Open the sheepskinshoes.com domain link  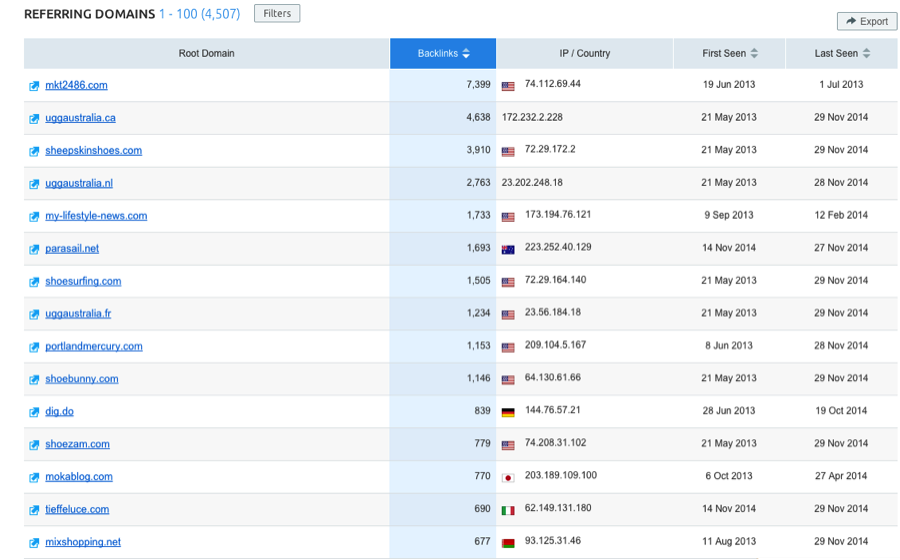[94, 150]
